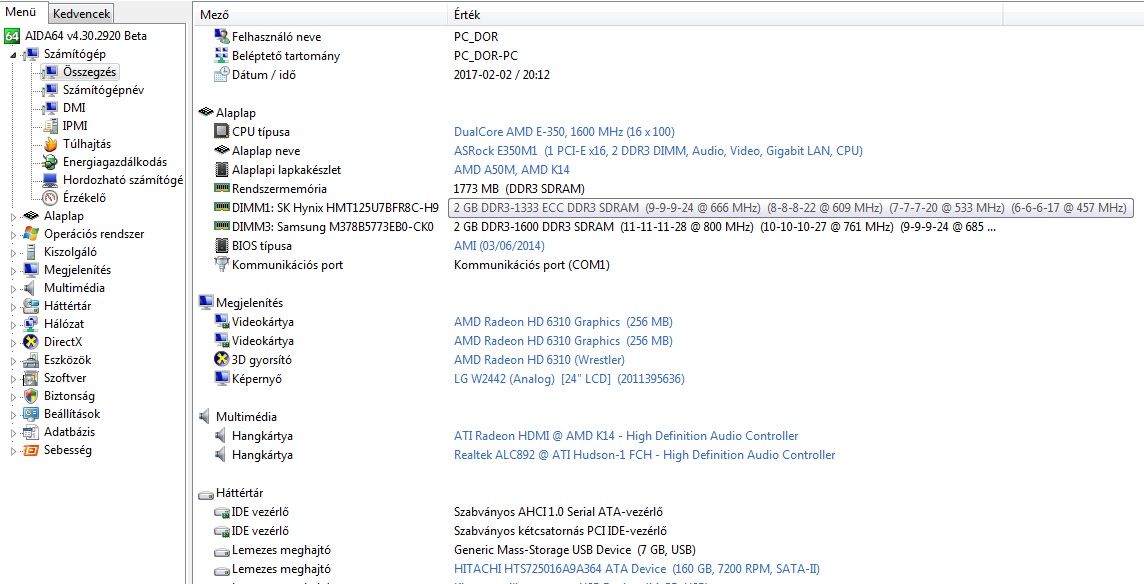Viewport: 1144px width, 584px height.
Task: Click the Hálózat network icon
Action: (x=31, y=323)
